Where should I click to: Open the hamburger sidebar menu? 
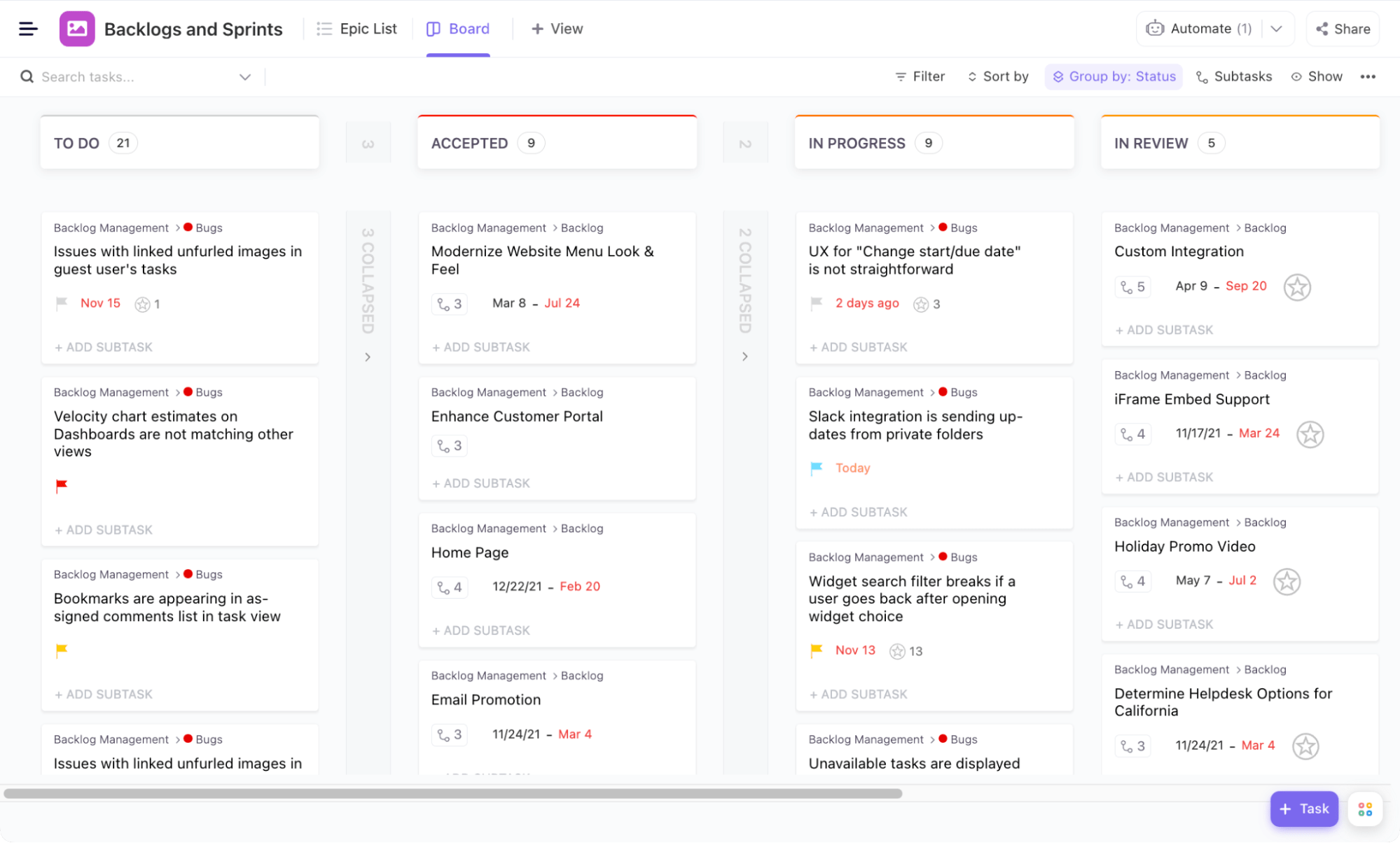pyautogui.click(x=28, y=29)
